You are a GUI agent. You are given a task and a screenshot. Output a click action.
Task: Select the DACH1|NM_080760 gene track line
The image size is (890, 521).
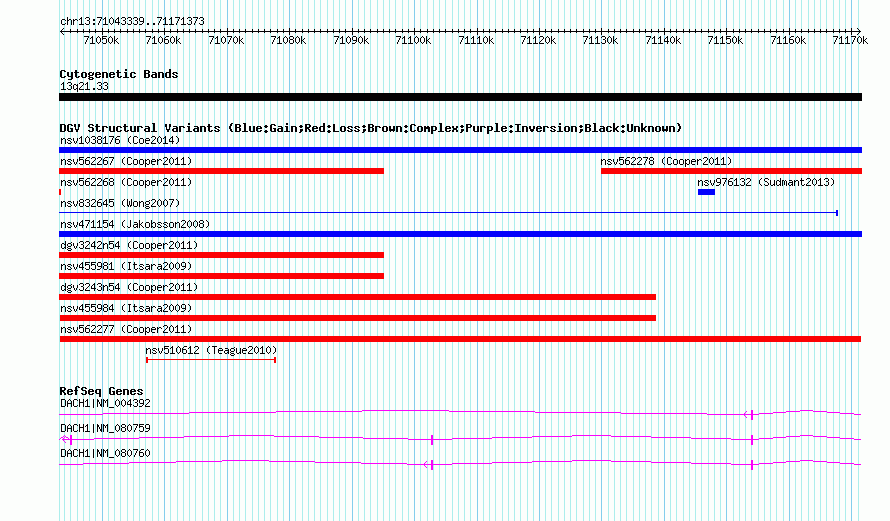tap(460, 463)
